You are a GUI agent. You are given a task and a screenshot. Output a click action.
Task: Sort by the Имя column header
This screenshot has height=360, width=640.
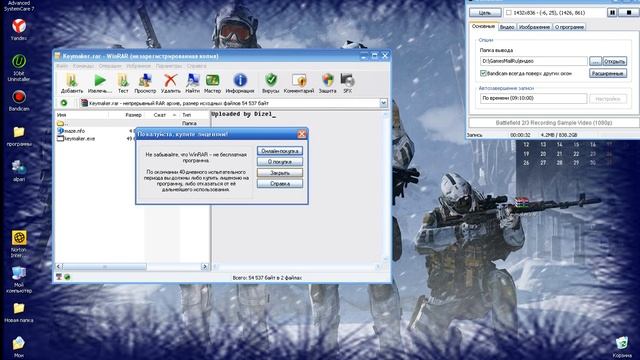pyautogui.click(x=82, y=115)
